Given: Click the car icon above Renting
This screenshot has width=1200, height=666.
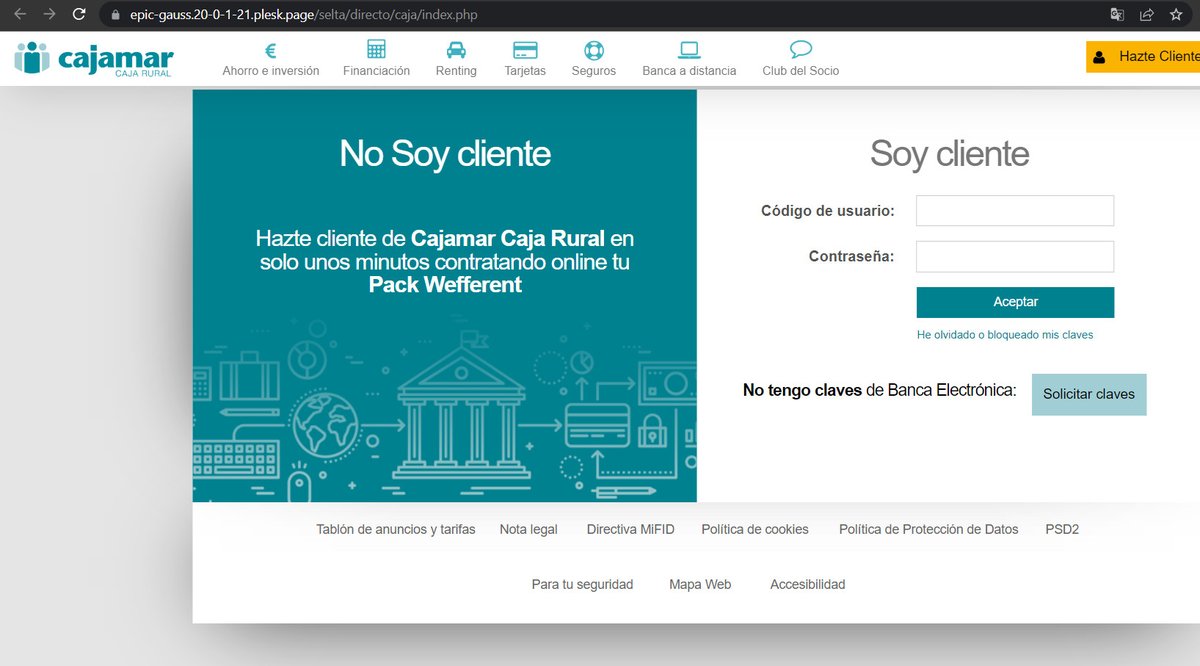Looking at the screenshot, I should (x=456, y=50).
